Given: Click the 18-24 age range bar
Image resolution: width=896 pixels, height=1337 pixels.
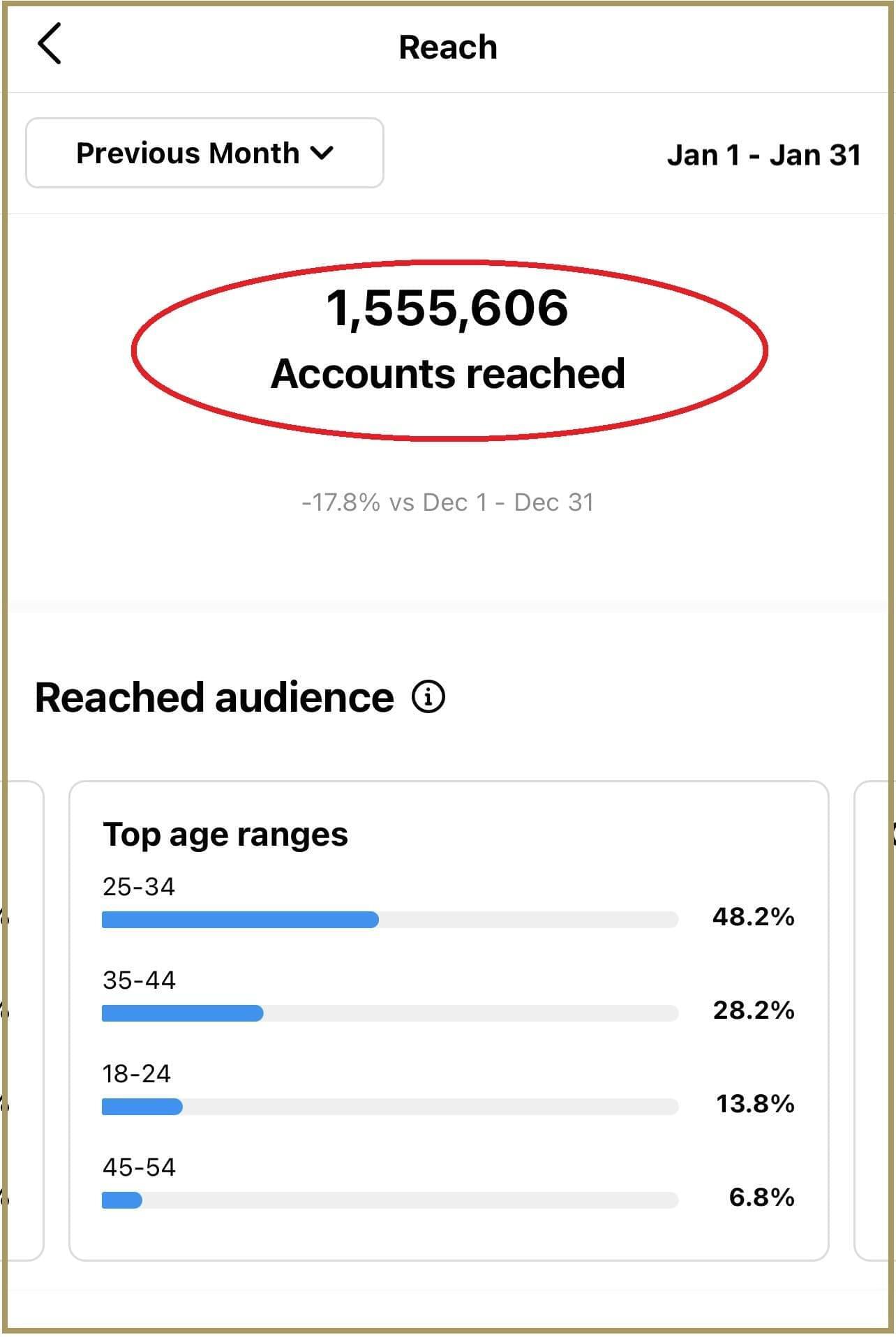Looking at the screenshot, I should pos(389,1107).
